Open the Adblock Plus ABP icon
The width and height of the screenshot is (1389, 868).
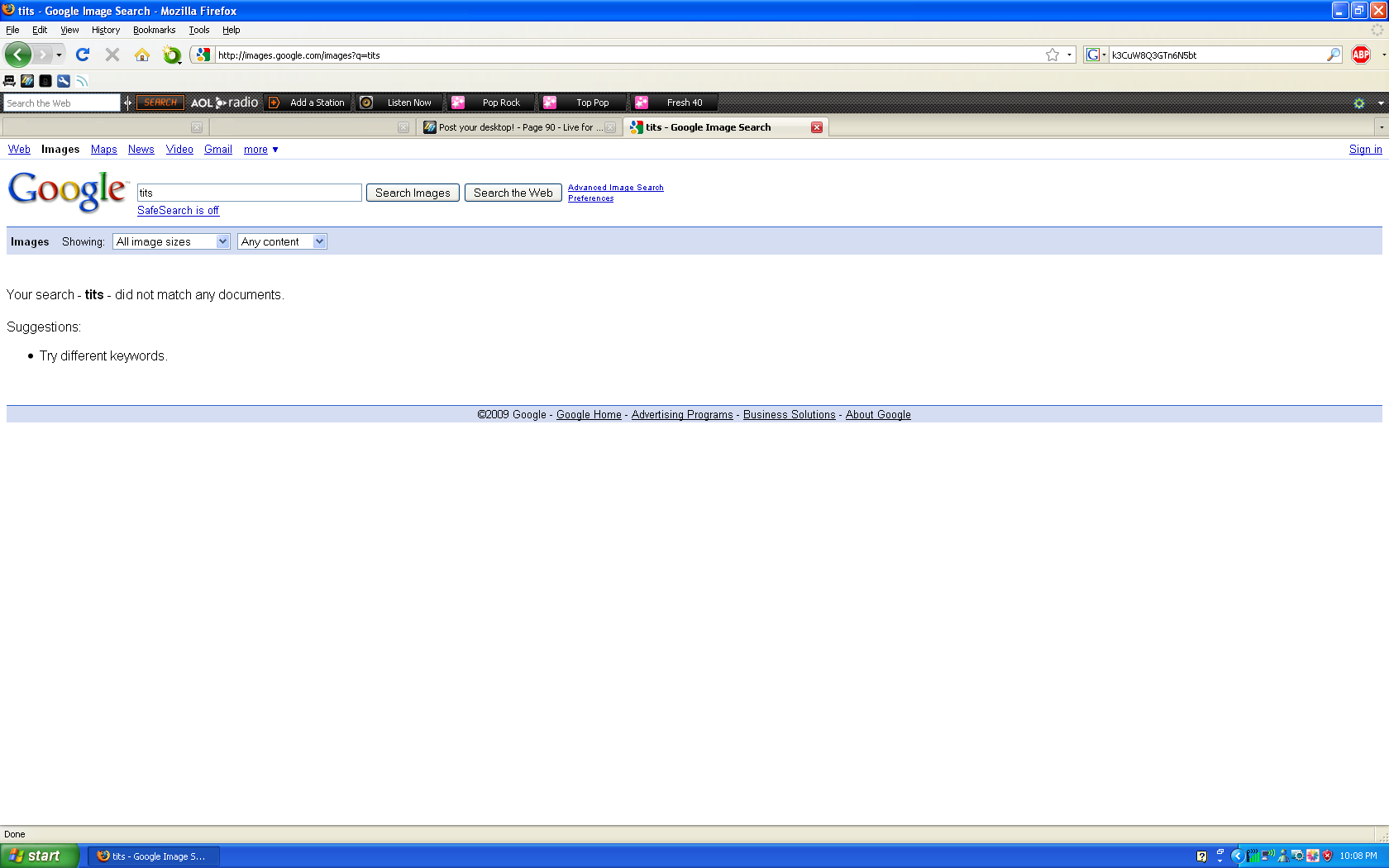tap(1361, 55)
